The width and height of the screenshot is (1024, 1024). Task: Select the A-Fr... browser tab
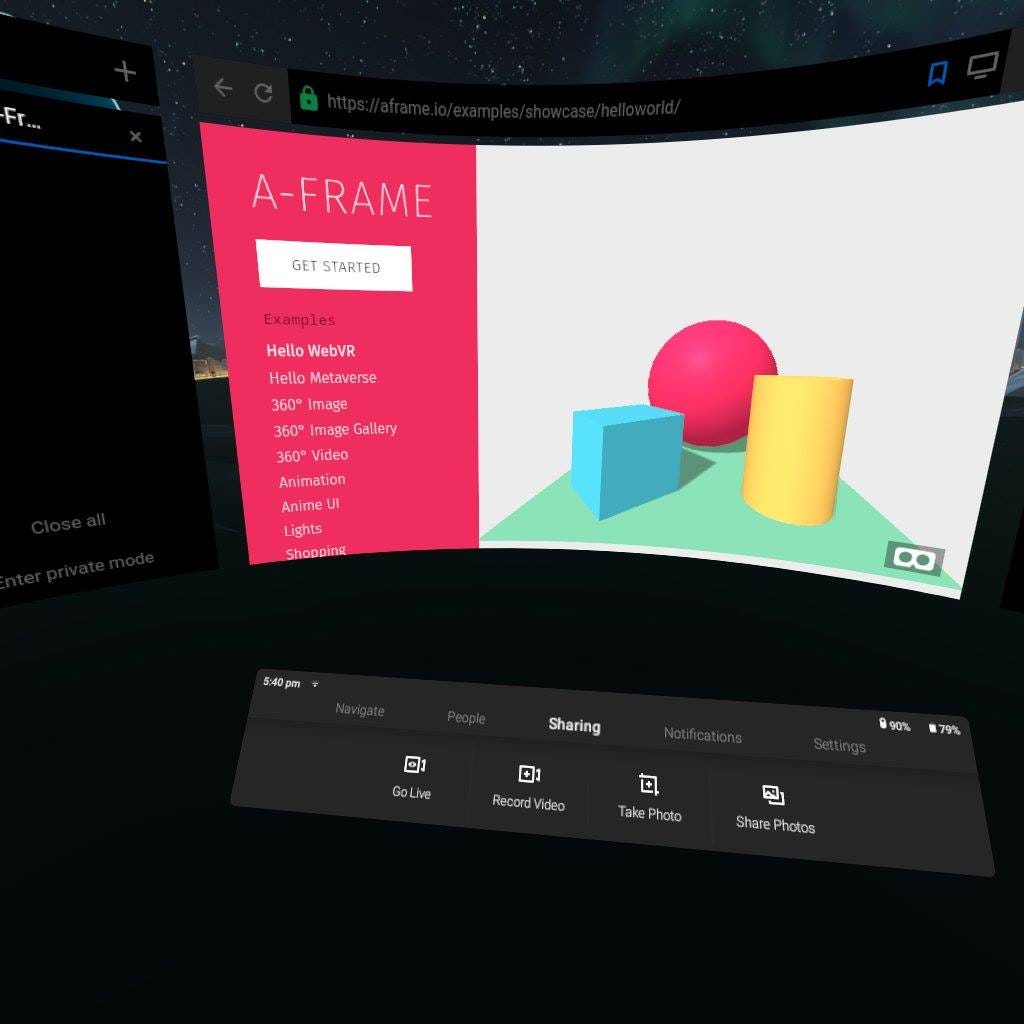(72, 125)
